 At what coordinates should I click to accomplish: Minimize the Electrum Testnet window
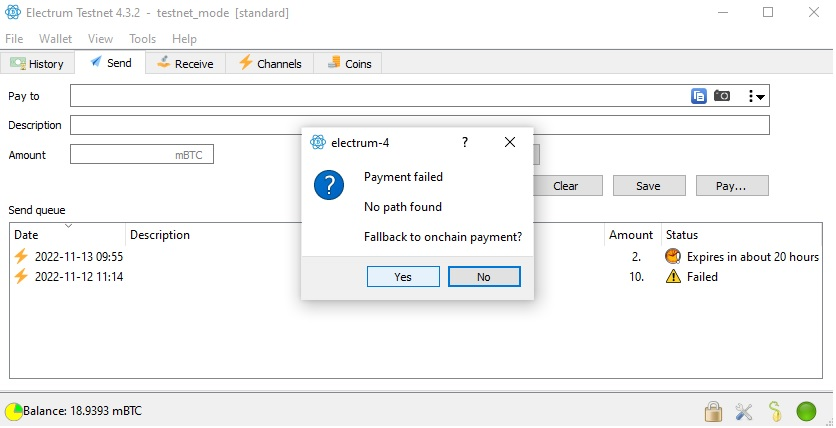click(x=722, y=12)
